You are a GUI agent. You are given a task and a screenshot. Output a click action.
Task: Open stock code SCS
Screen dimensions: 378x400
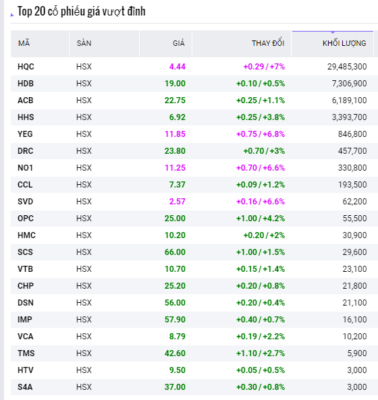tap(25, 252)
